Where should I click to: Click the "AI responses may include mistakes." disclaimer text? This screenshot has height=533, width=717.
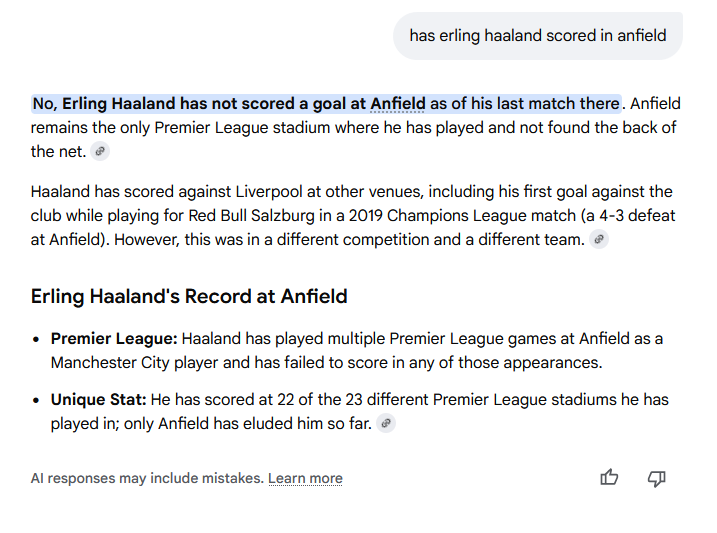point(147,478)
